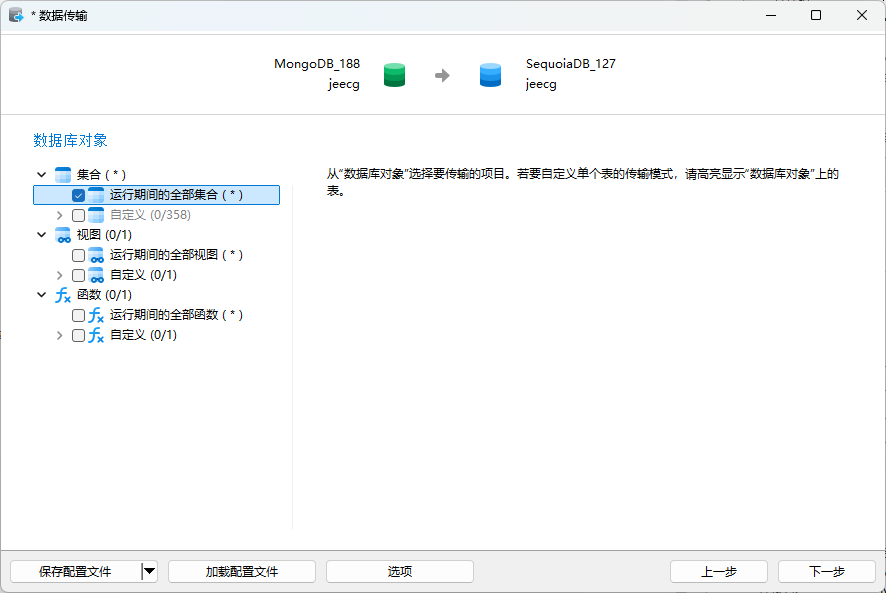Check the 自定义 (0/1) box under 函数
The height and width of the screenshot is (593, 886).
pos(78,336)
